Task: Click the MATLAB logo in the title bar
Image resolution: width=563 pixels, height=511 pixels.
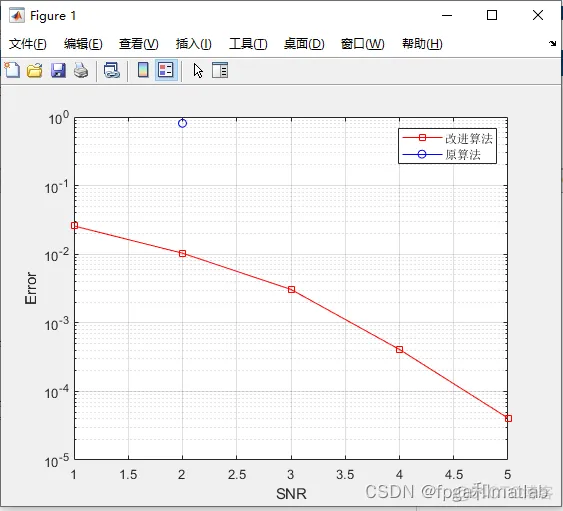Action: (17, 15)
